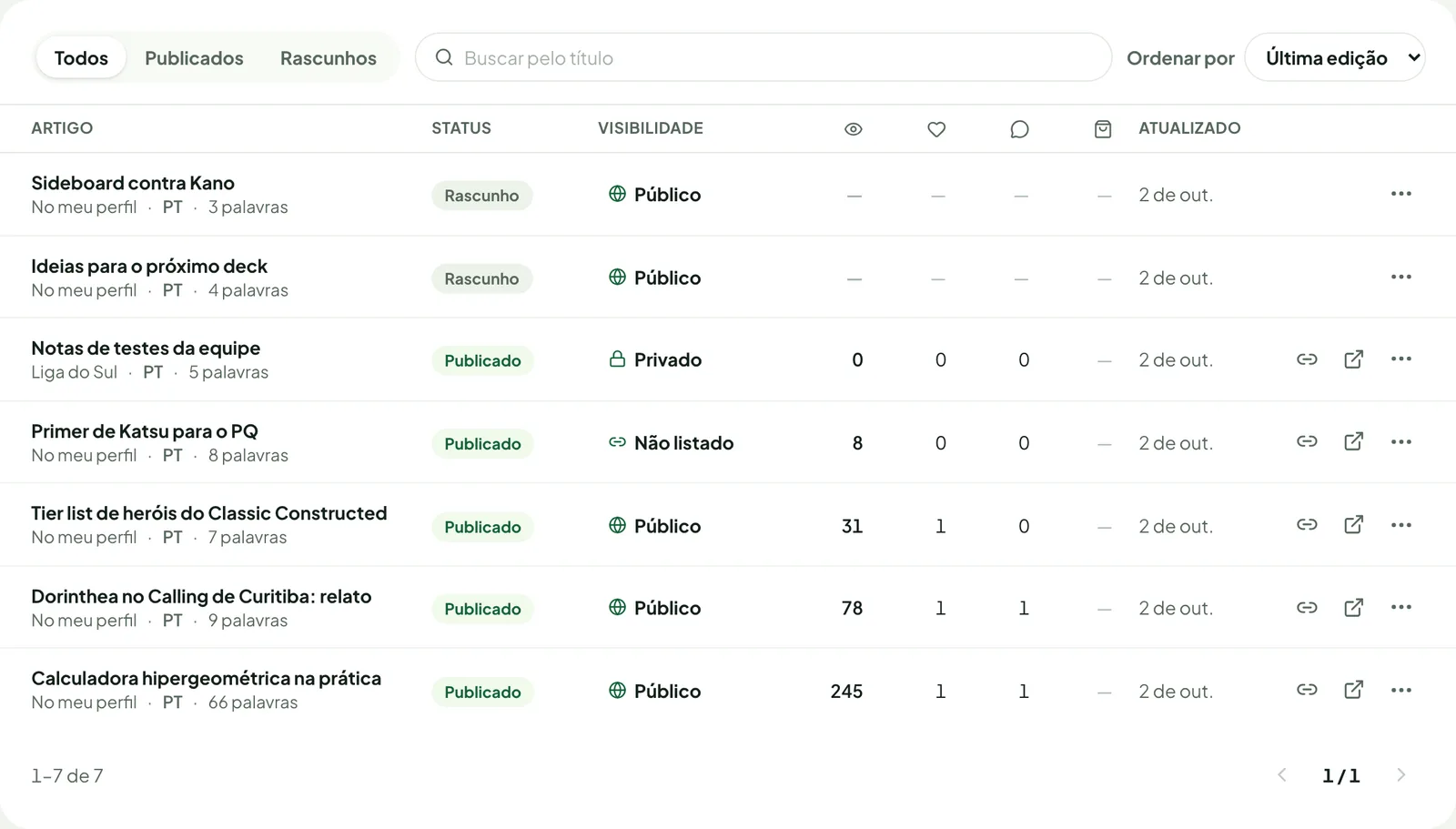Click the Não listado visibility label
The width and height of the screenshot is (1456, 829).
[672, 443]
